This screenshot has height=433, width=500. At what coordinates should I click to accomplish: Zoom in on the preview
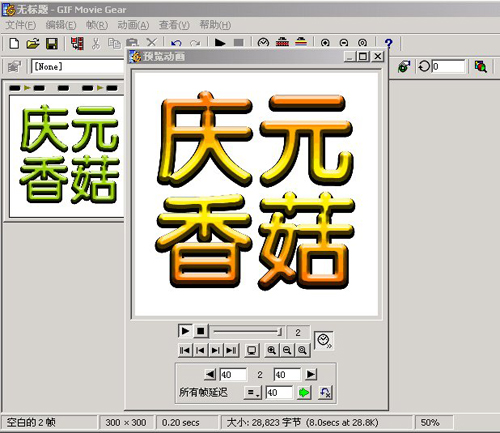pyautogui.click(x=272, y=350)
